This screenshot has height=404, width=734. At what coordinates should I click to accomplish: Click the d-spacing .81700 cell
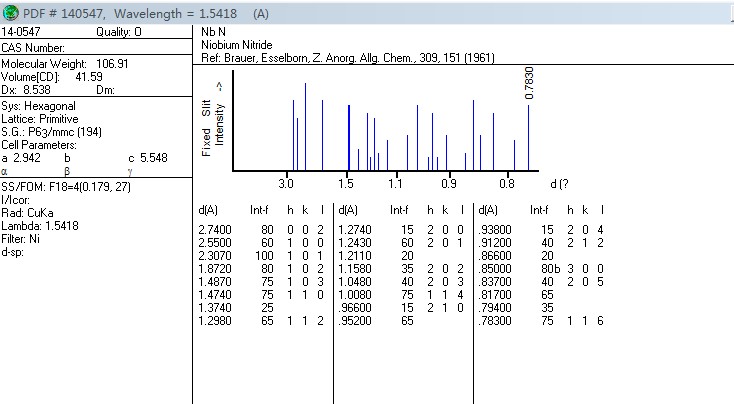coord(495,295)
